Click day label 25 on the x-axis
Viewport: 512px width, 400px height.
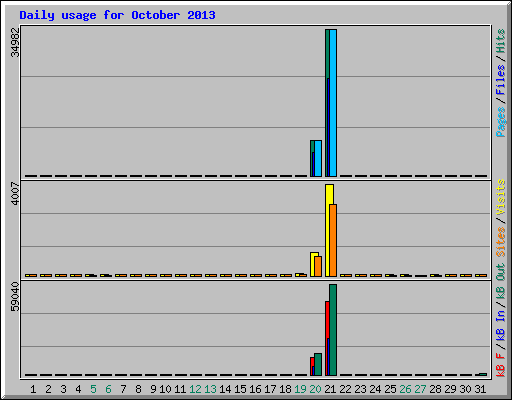[x=390, y=389]
